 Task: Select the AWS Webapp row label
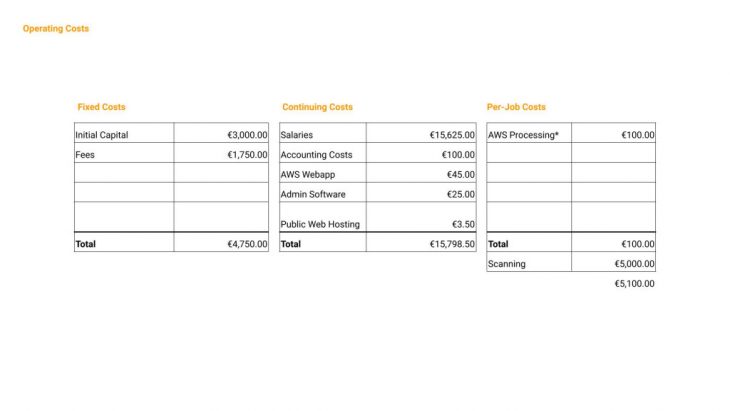pyautogui.click(x=308, y=175)
